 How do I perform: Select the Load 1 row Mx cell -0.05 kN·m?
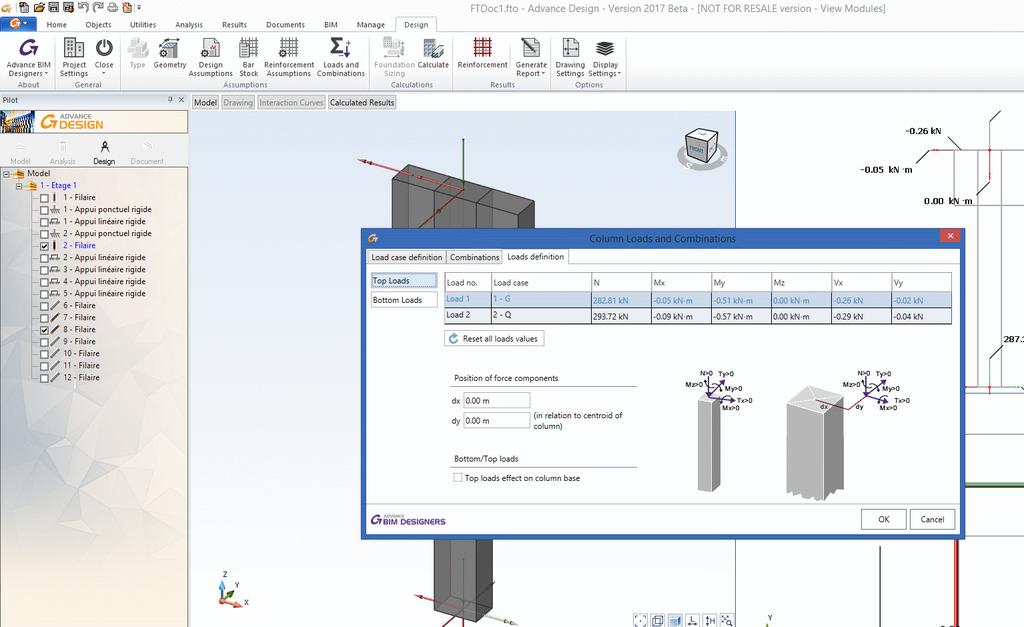point(681,300)
